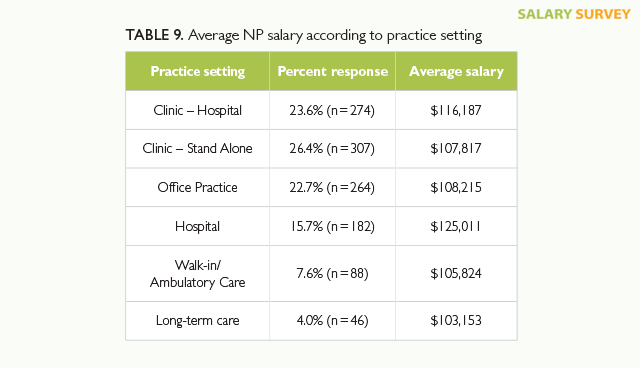Select the 7.6% (n=88) cell
The width and height of the screenshot is (640, 368).
pyautogui.click(x=333, y=274)
